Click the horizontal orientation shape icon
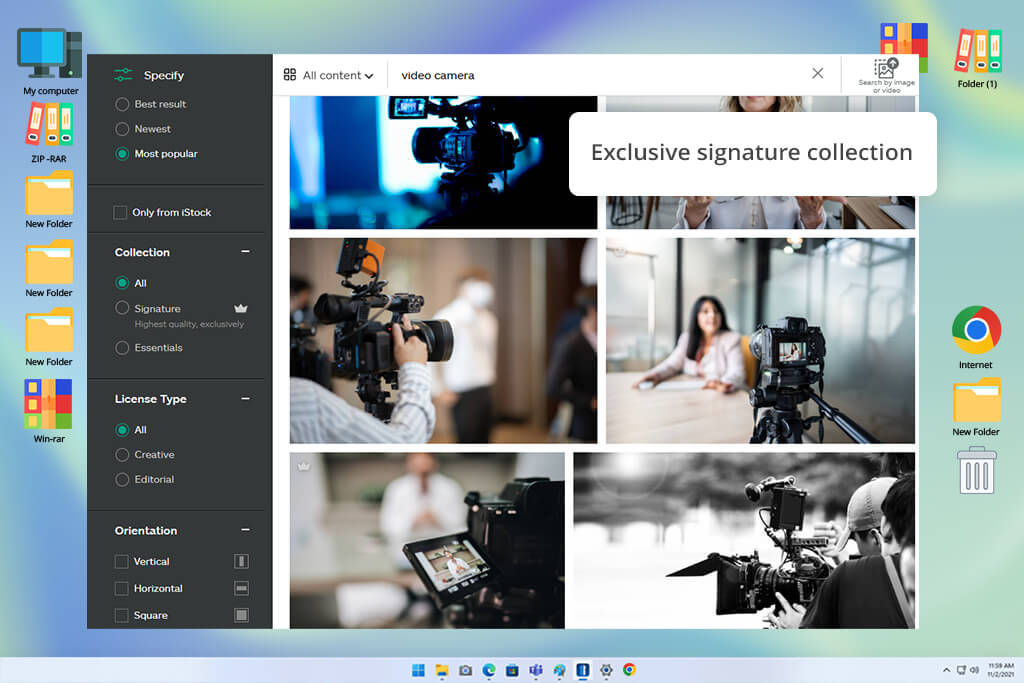Viewport: 1024px width, 683px height. click(242, 588)
